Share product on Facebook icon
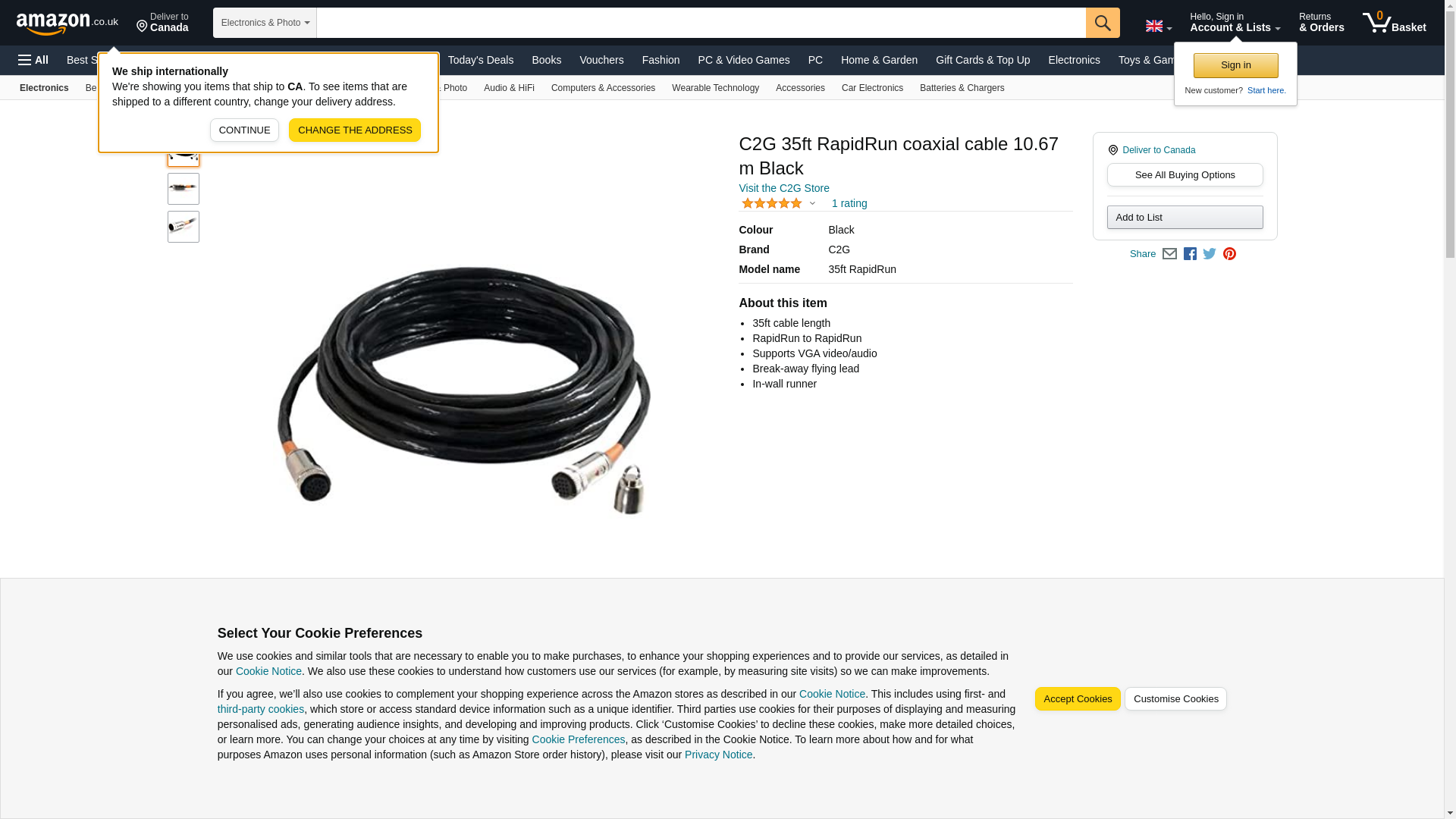1456x819 pixels. [x=1190, y=254]
